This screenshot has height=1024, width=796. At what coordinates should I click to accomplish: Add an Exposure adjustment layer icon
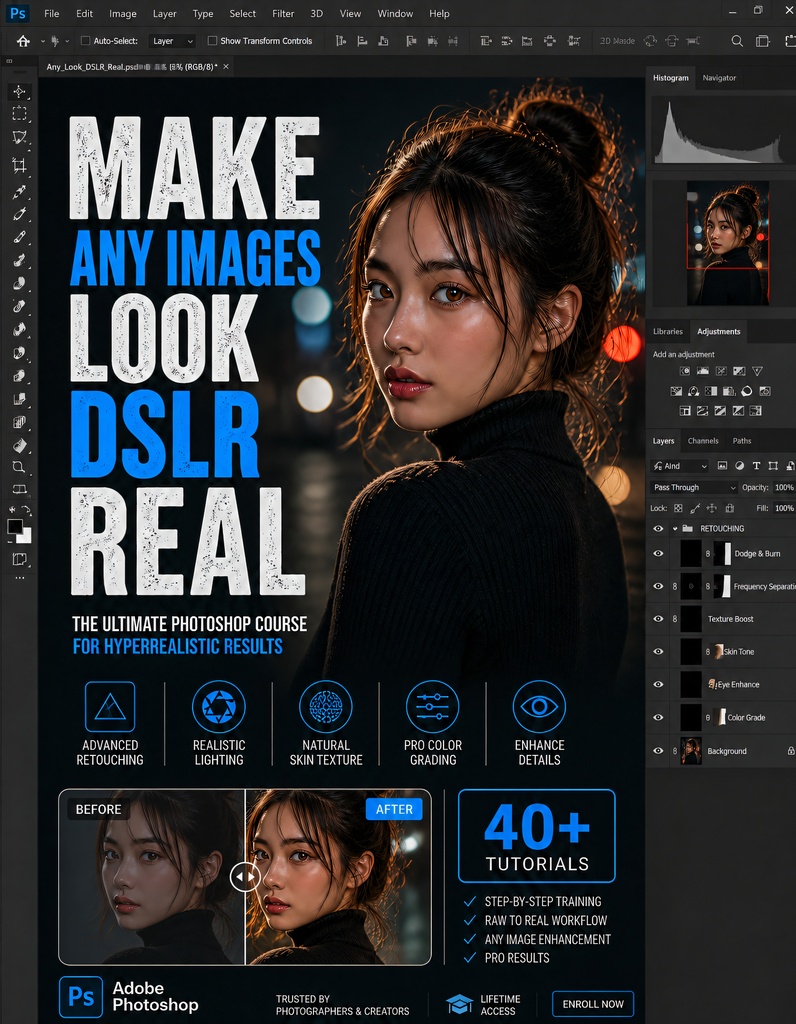coord(739,371)
